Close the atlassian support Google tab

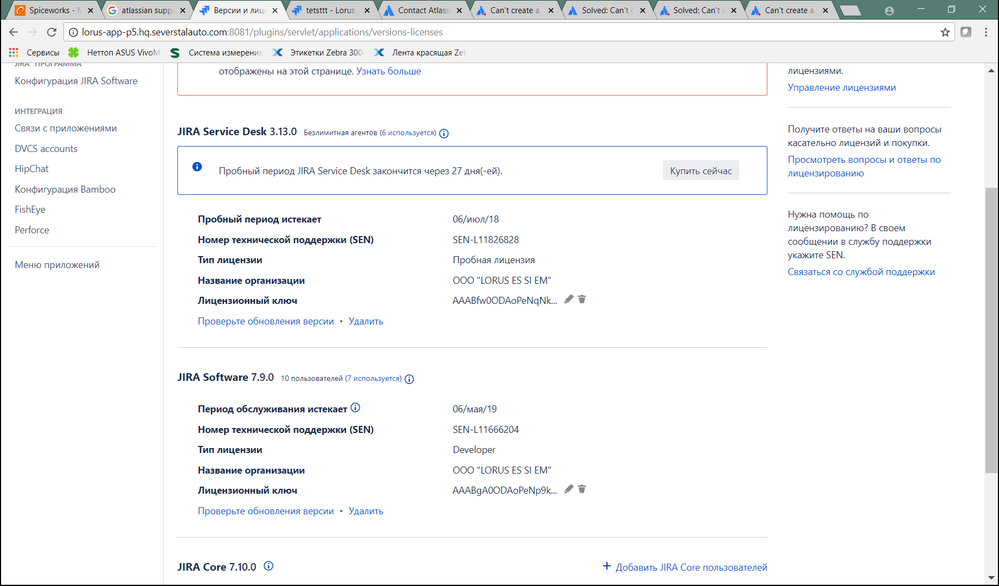pos(182,11)
